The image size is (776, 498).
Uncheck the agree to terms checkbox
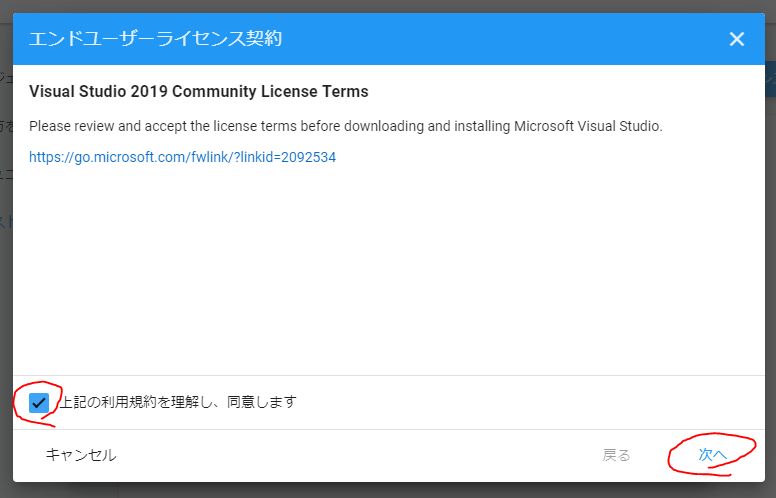39,402
